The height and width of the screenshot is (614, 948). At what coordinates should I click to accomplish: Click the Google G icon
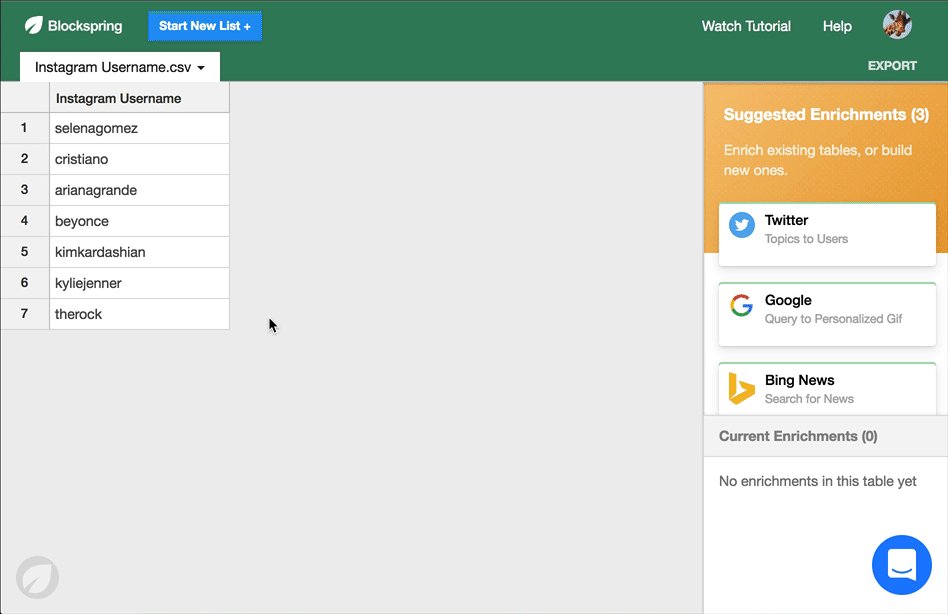point(741,305)
